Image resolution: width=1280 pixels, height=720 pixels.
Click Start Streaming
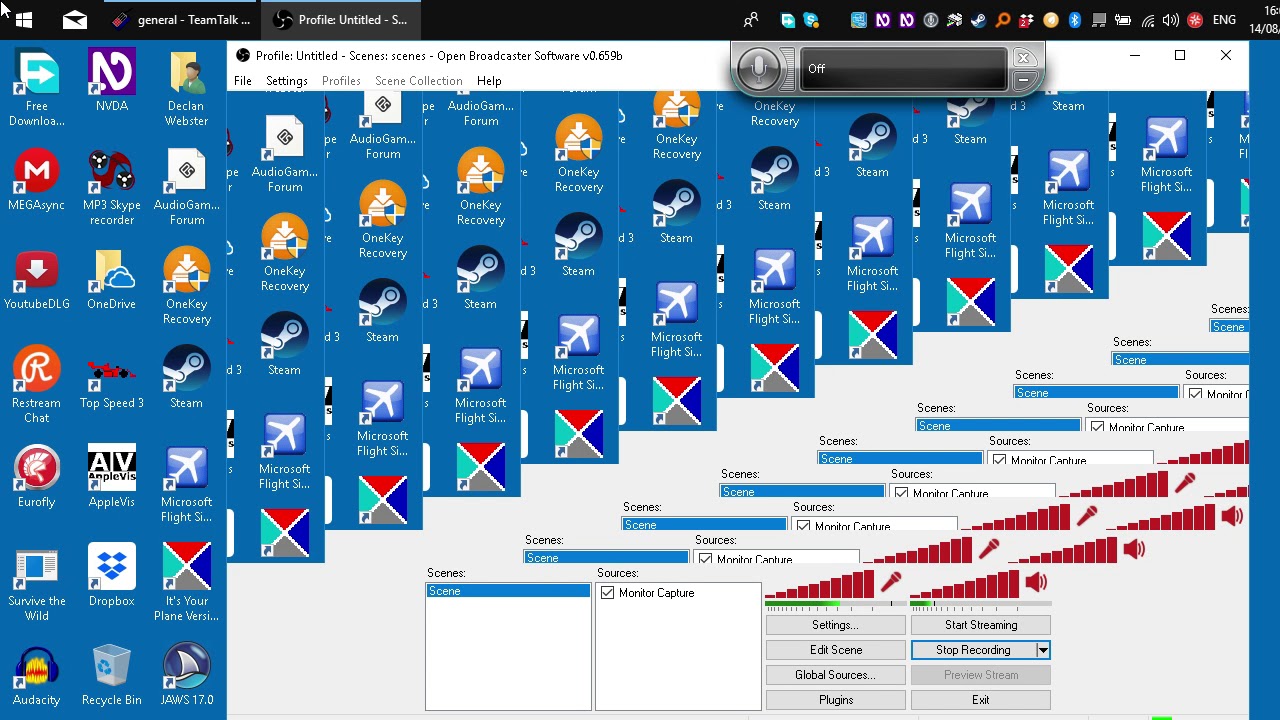(981, 625)
